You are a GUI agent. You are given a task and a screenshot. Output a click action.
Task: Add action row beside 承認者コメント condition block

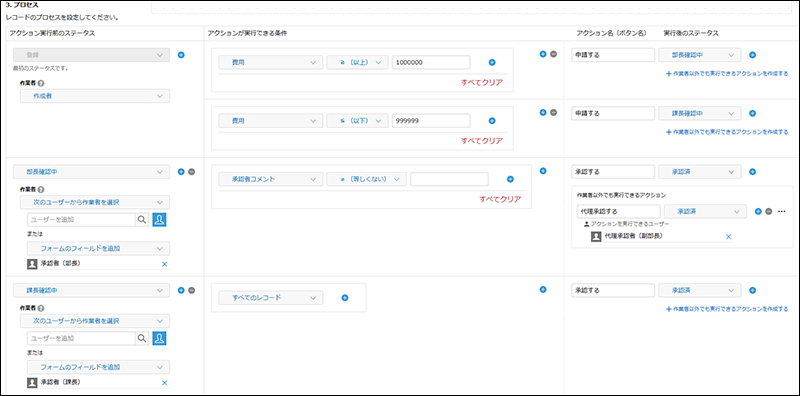543,171
